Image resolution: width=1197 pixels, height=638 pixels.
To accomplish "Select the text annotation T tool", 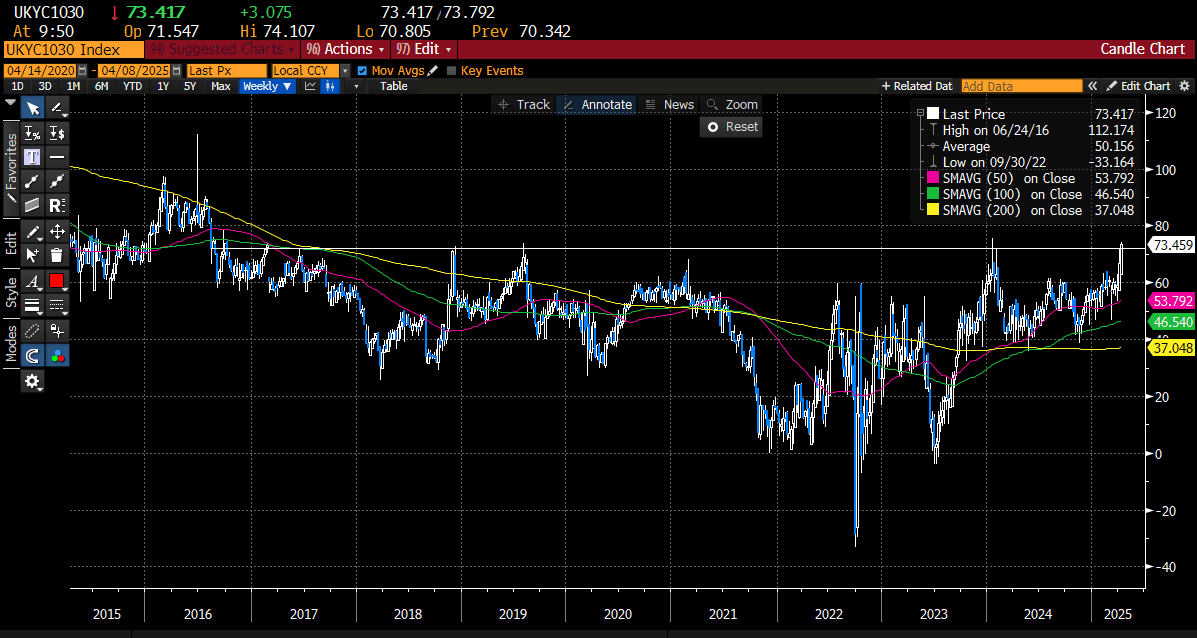I will [33, 157].
